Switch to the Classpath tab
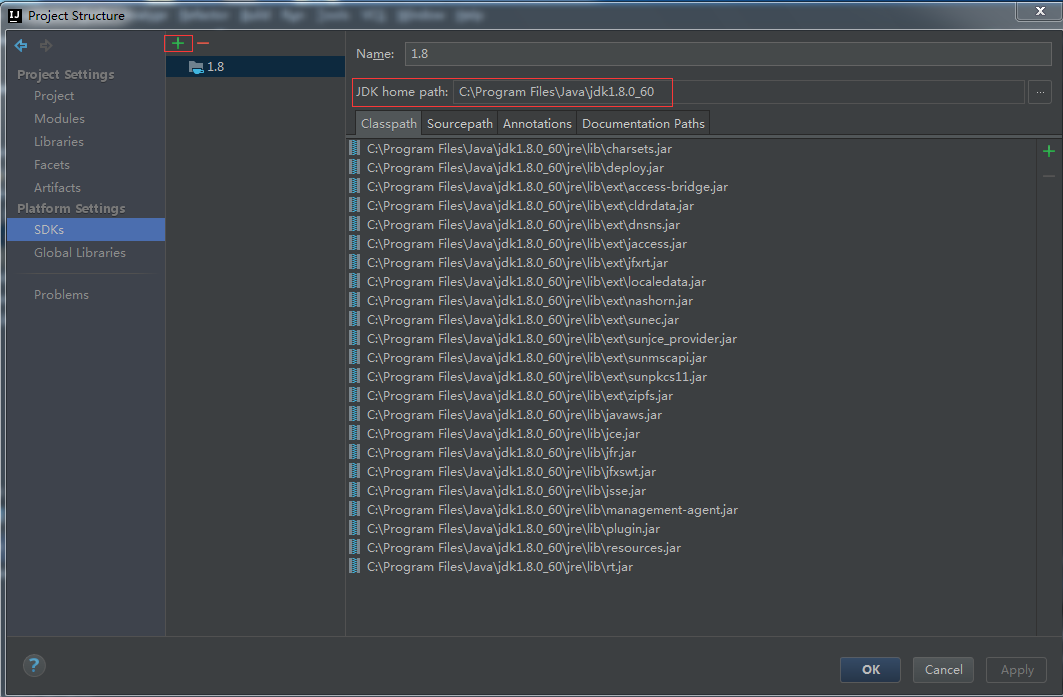This screenshot has width=1063, height=697. [x=388, y=123]
